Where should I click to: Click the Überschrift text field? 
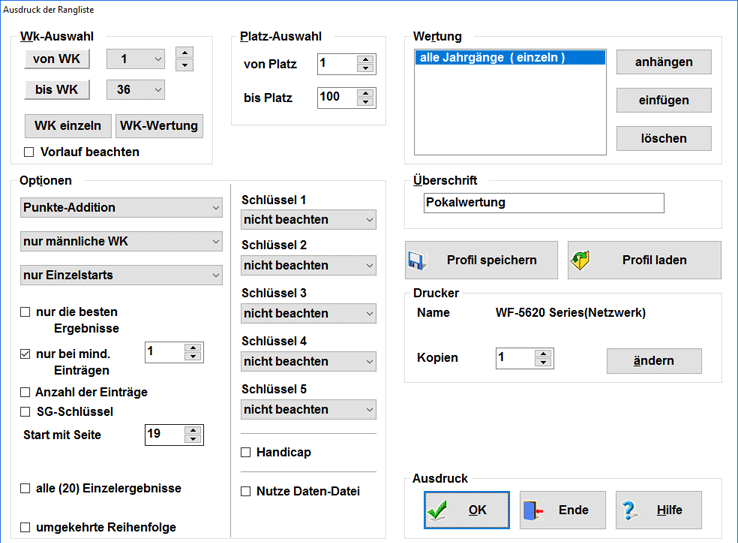(x=543, y=202)
